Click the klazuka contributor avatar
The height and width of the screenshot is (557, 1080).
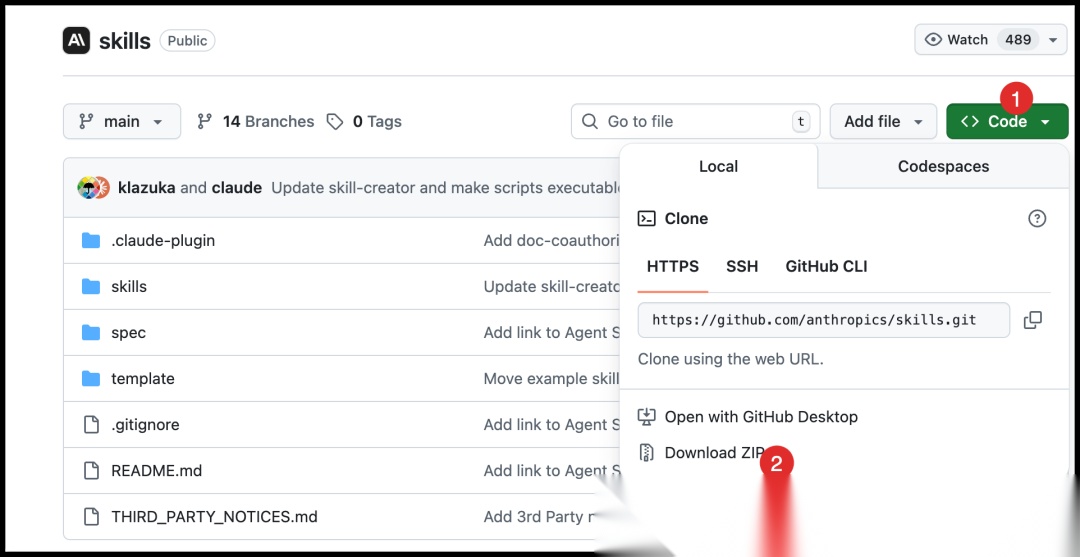point(88,187)
